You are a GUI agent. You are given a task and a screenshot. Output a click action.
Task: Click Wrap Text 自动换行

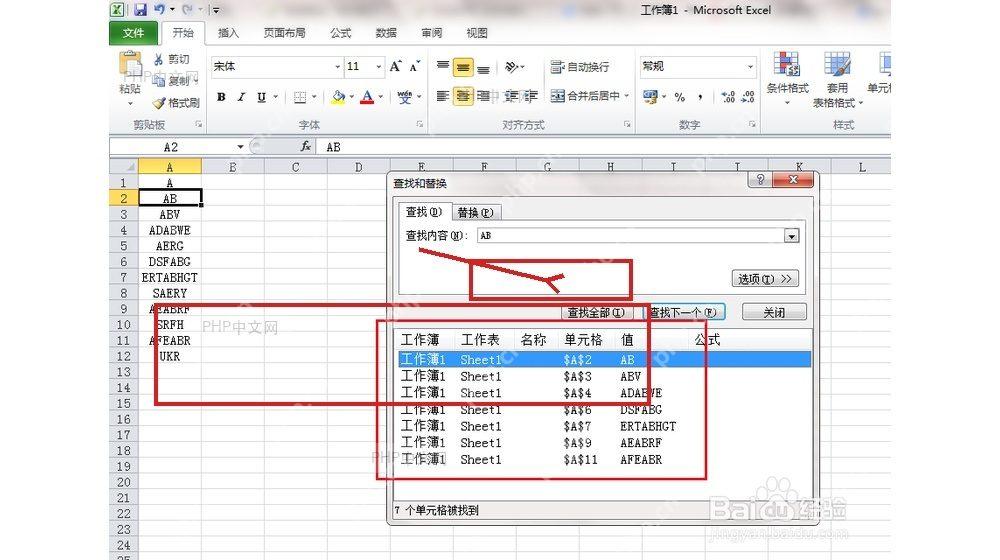click(579, 66)
